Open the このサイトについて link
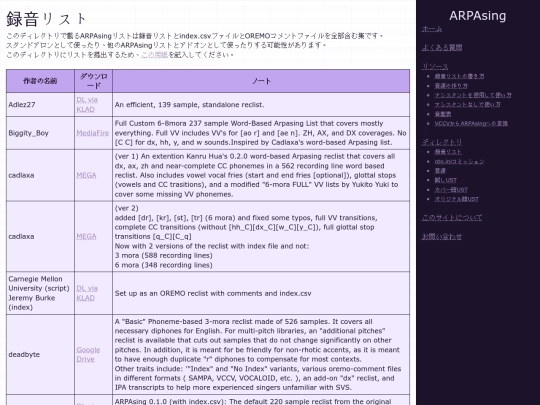 click(x=452, y=218)
